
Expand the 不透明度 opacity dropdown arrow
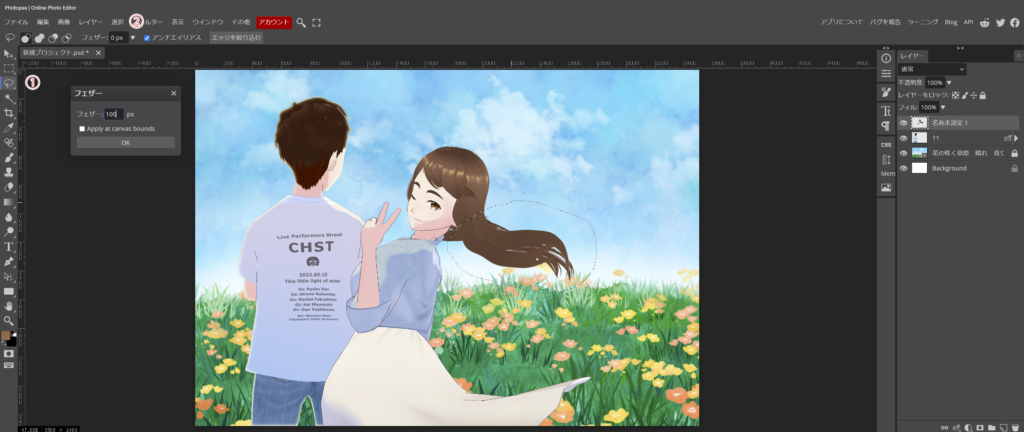(x=949, y=82)
